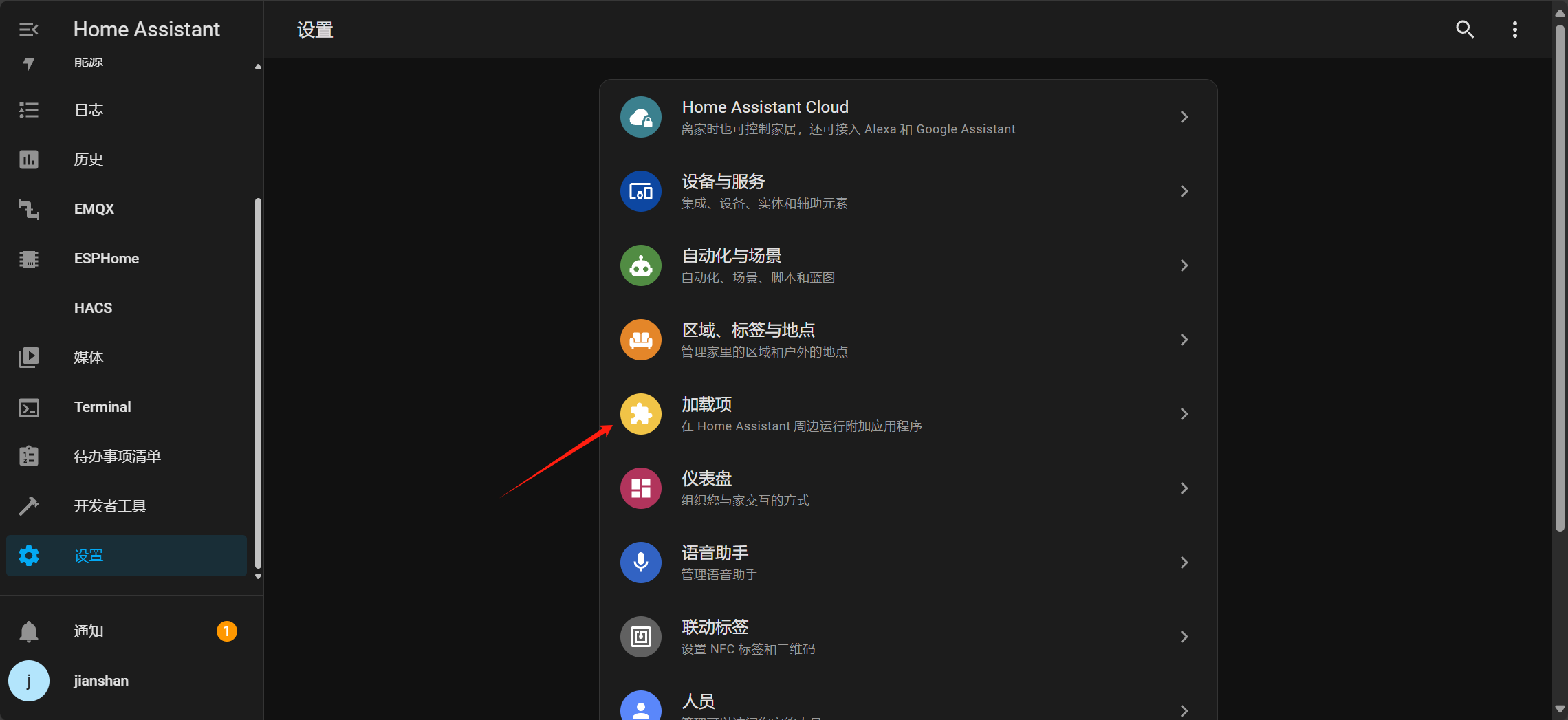1568x720 pixels.
Task: Open 开发者工具 in the sidebar
Action: 127,506
